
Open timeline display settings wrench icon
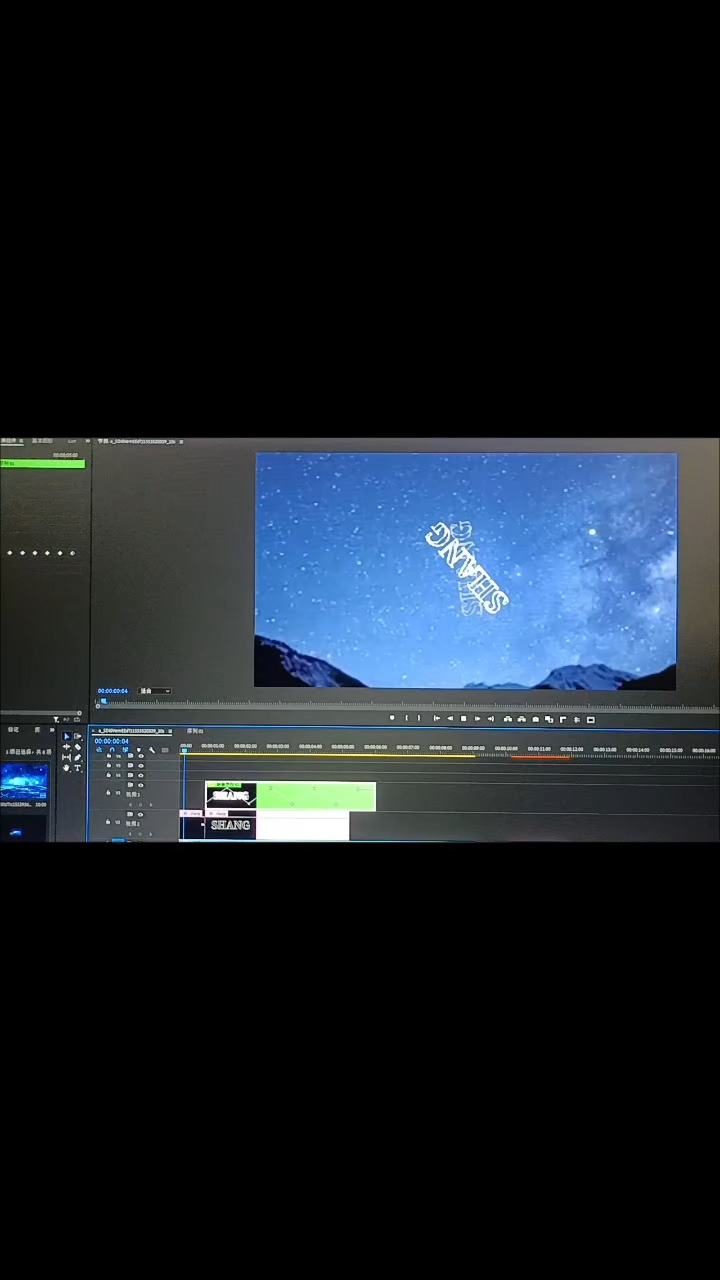(150, 750)
